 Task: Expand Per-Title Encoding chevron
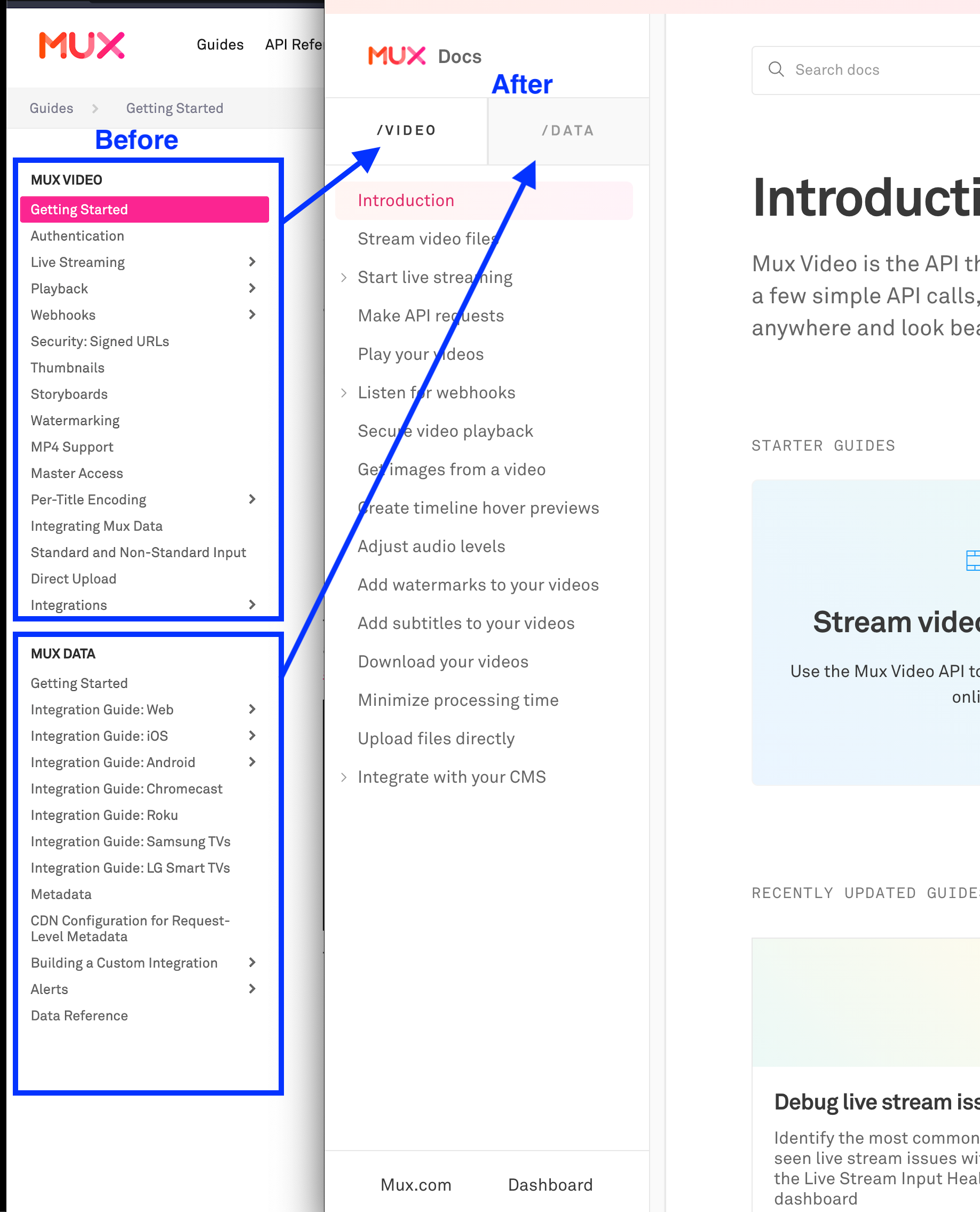pos(252,499)
